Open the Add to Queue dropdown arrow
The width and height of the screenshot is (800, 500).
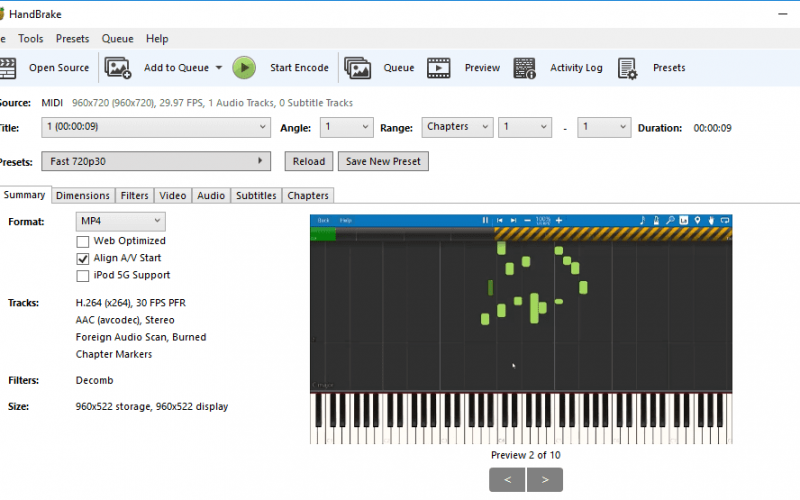pos(219,68)
